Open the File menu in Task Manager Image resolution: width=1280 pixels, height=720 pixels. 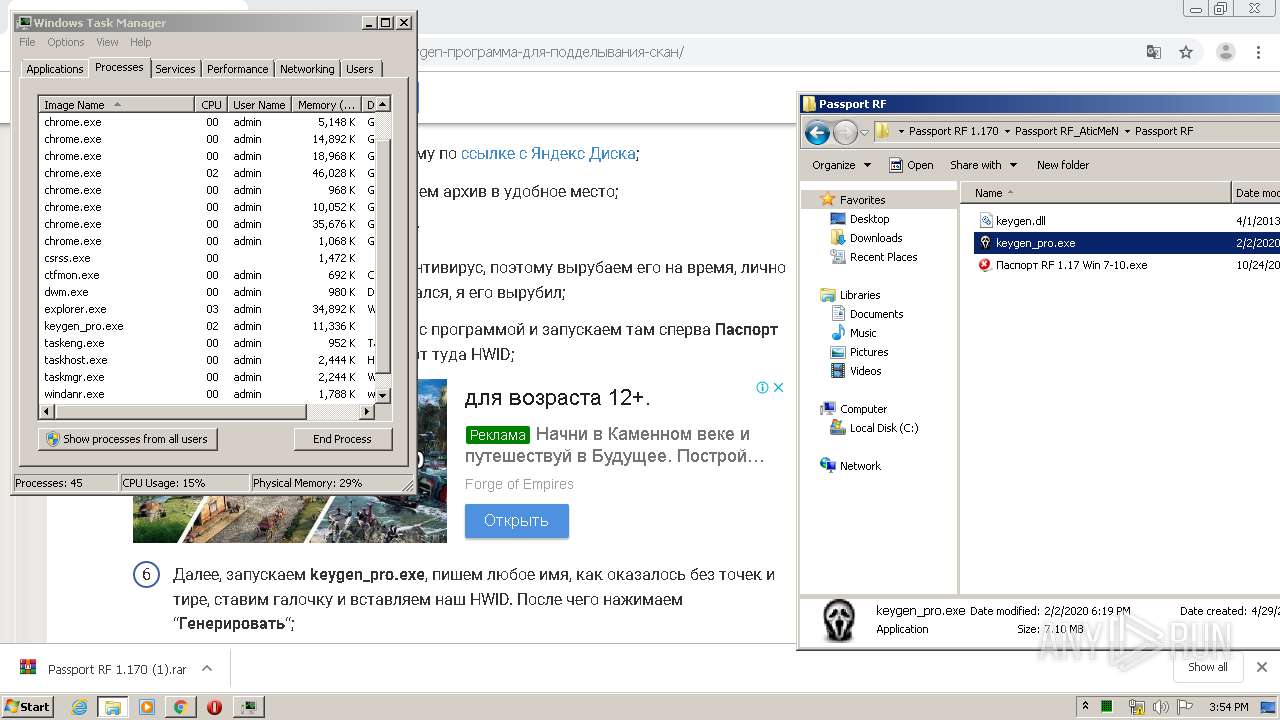pyautogui.click(x=27, y=42)
